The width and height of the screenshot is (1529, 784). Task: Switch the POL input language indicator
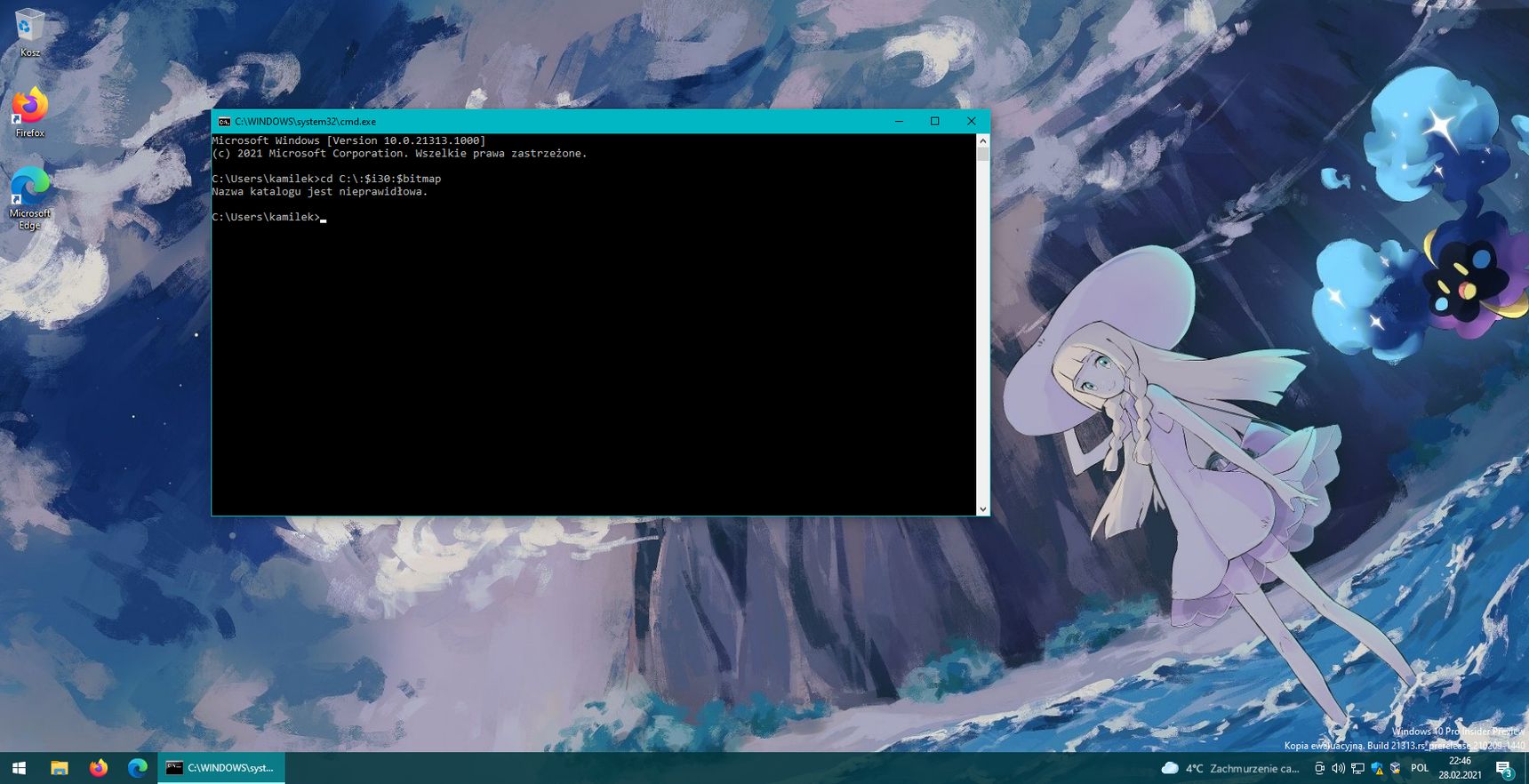click(x=1420, y=768)
